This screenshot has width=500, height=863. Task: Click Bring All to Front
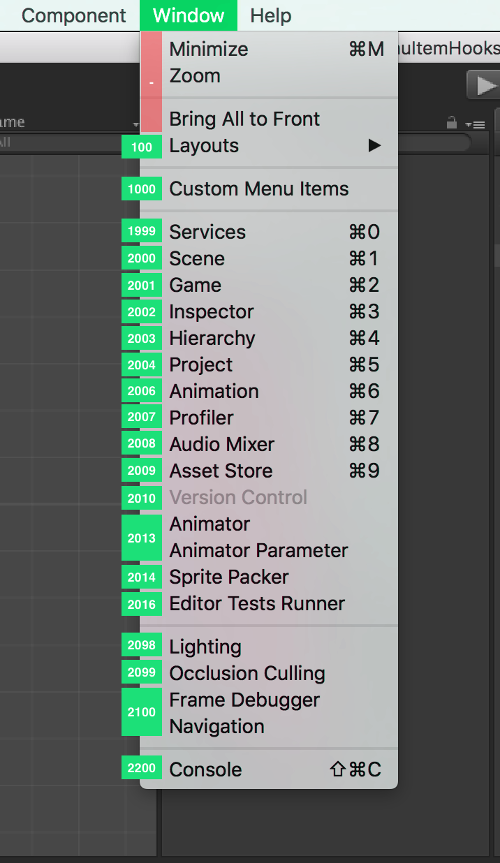pyautogui.click(x=269, y=119)
